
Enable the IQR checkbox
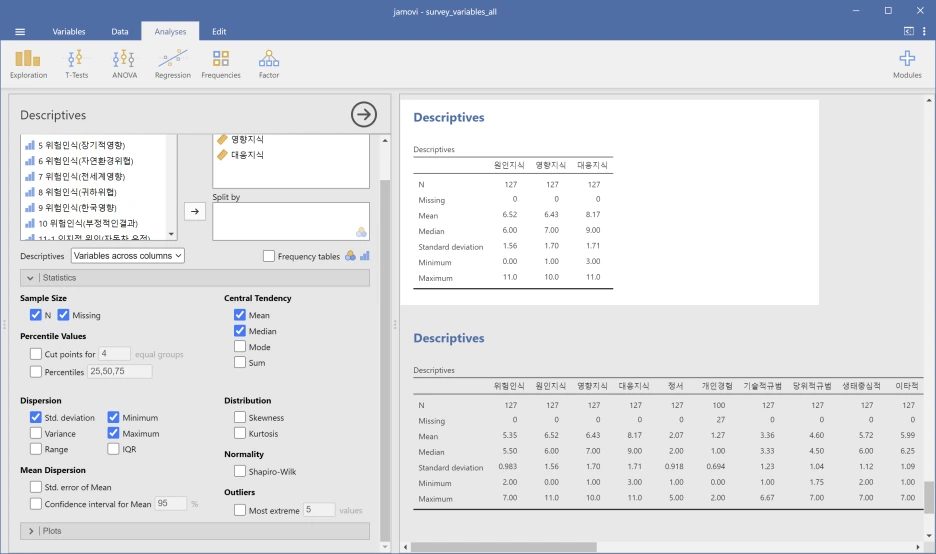113,449
